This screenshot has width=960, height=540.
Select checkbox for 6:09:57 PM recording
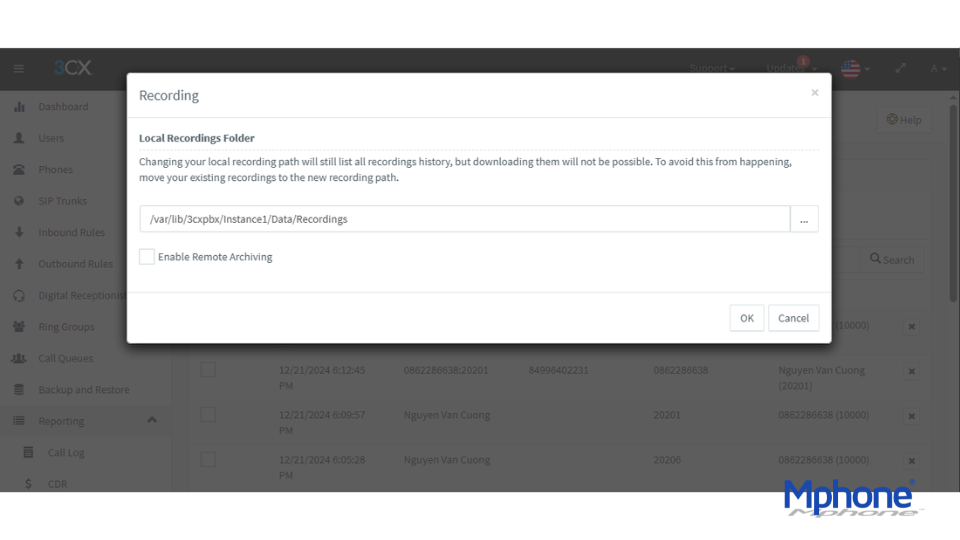[x=208, y=414]
